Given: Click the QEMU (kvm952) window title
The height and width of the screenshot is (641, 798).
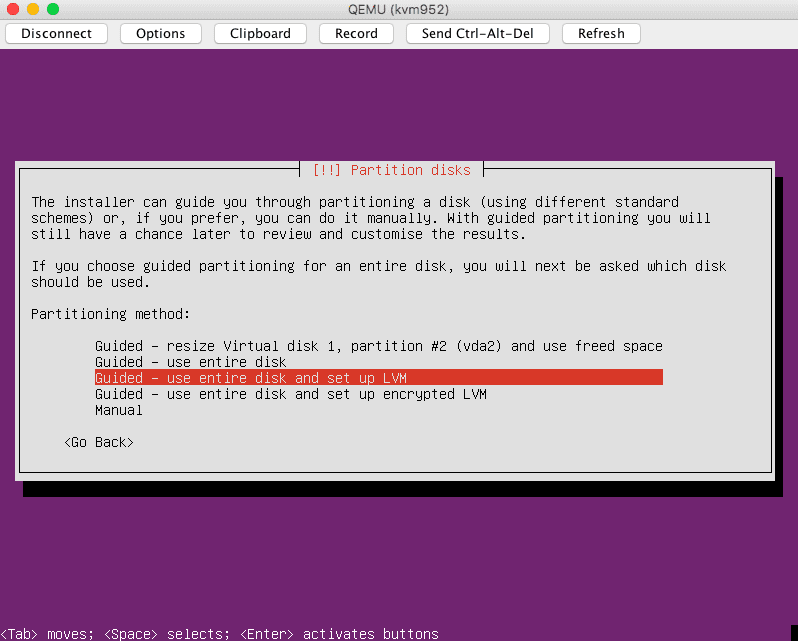Looking at the screenshot, I should [399, 9].
